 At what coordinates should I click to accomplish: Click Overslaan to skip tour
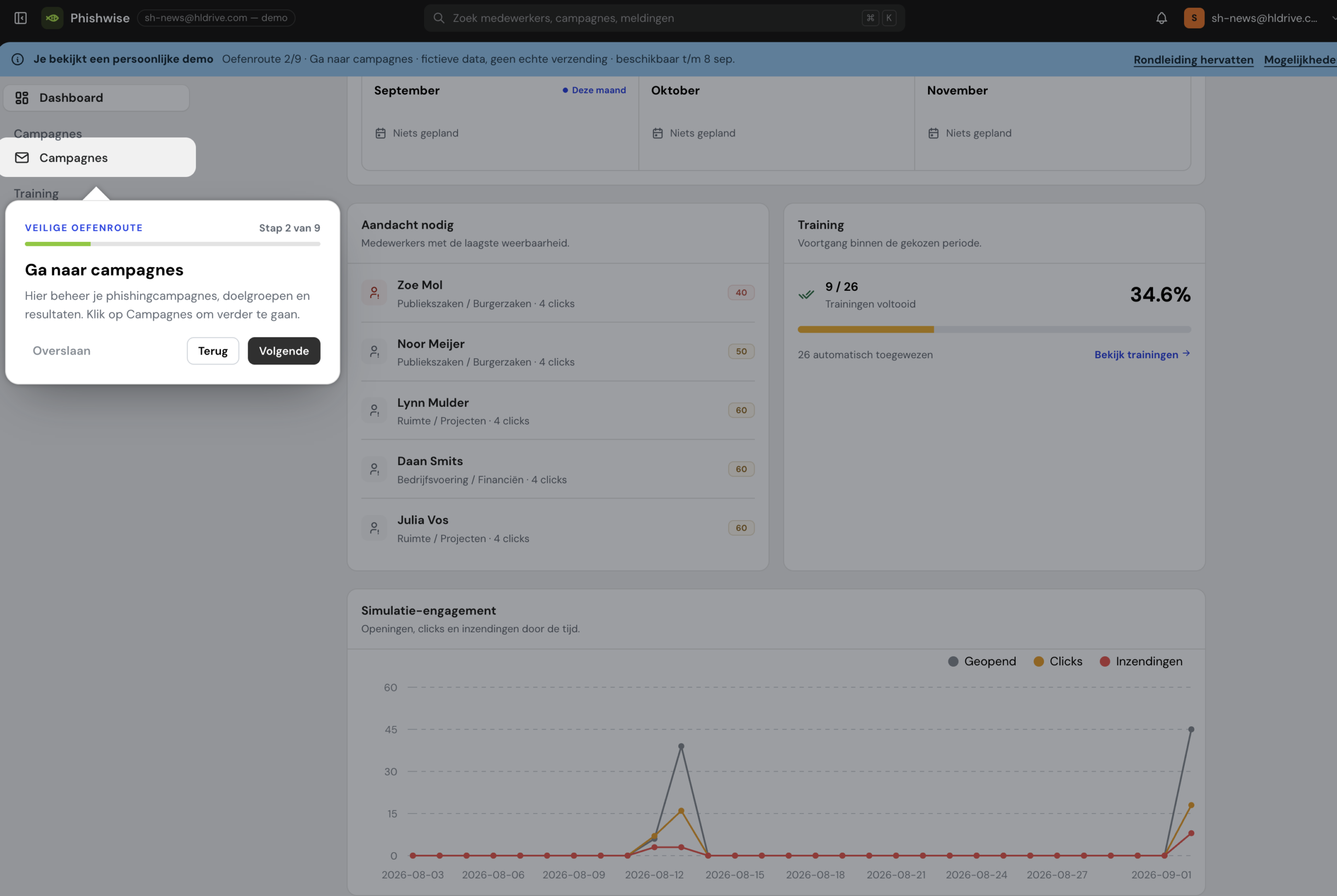[62, 351]
